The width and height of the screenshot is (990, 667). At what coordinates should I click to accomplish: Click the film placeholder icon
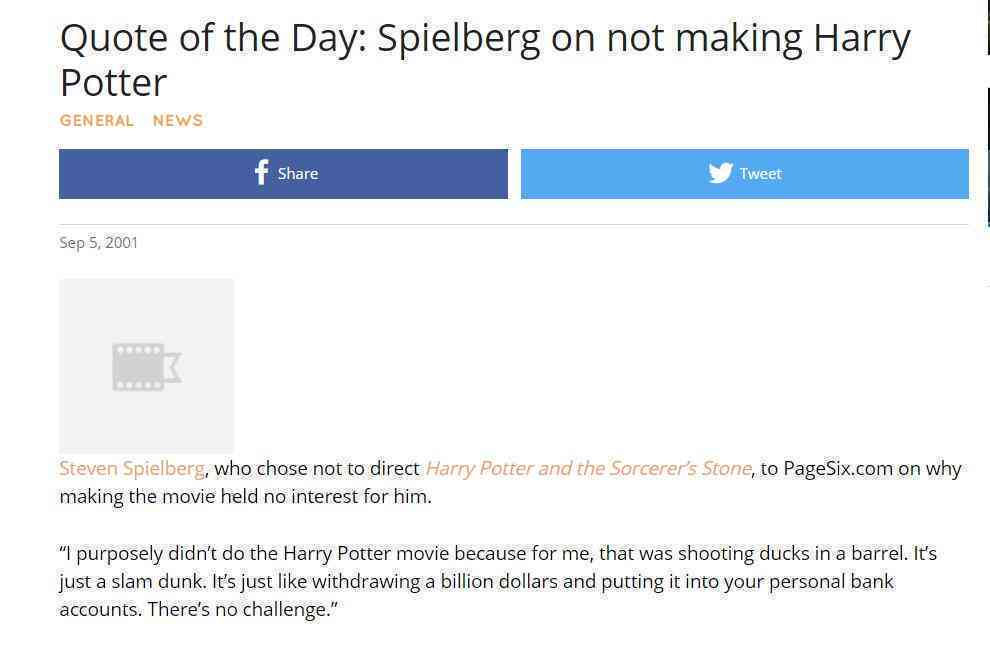(146, 366)
